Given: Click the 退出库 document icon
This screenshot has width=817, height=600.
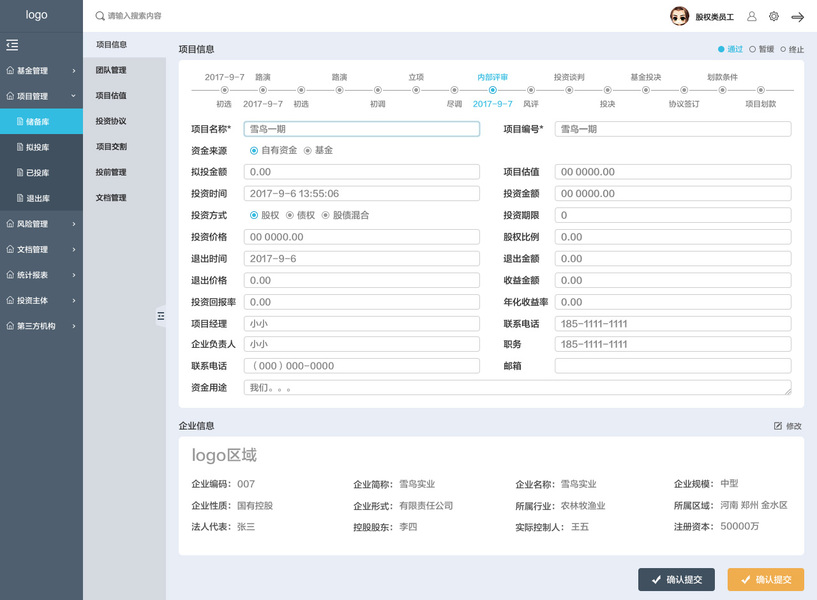Looking at the screenshot, I should pos(20,198).
